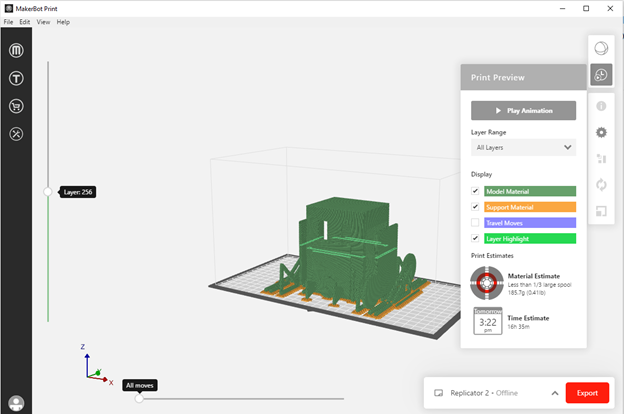This screenshot has width=624, height=414.
Task: Select the arrange tool icon
Action: tap(601, 158)
